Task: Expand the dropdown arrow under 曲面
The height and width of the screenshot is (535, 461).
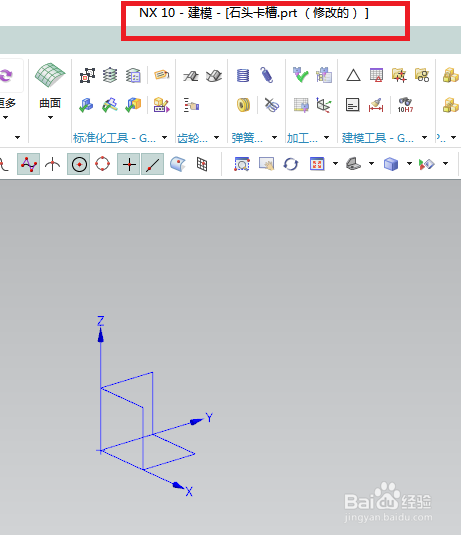Action: point(50,118)
